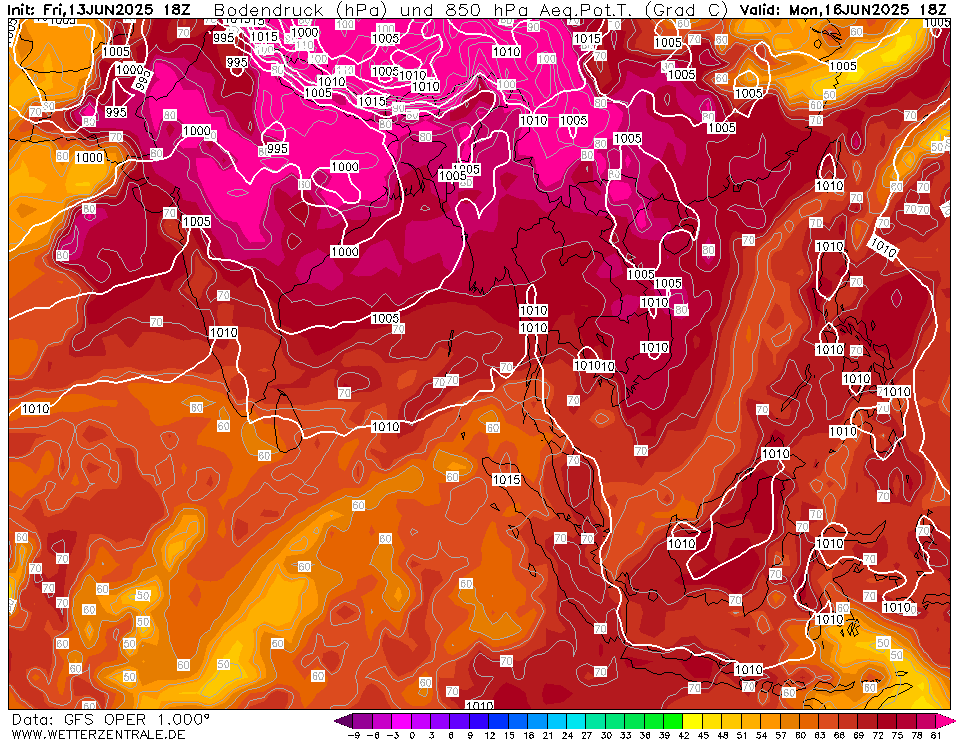Click the 1010 label at the map's bottom edge

point(480,704)
